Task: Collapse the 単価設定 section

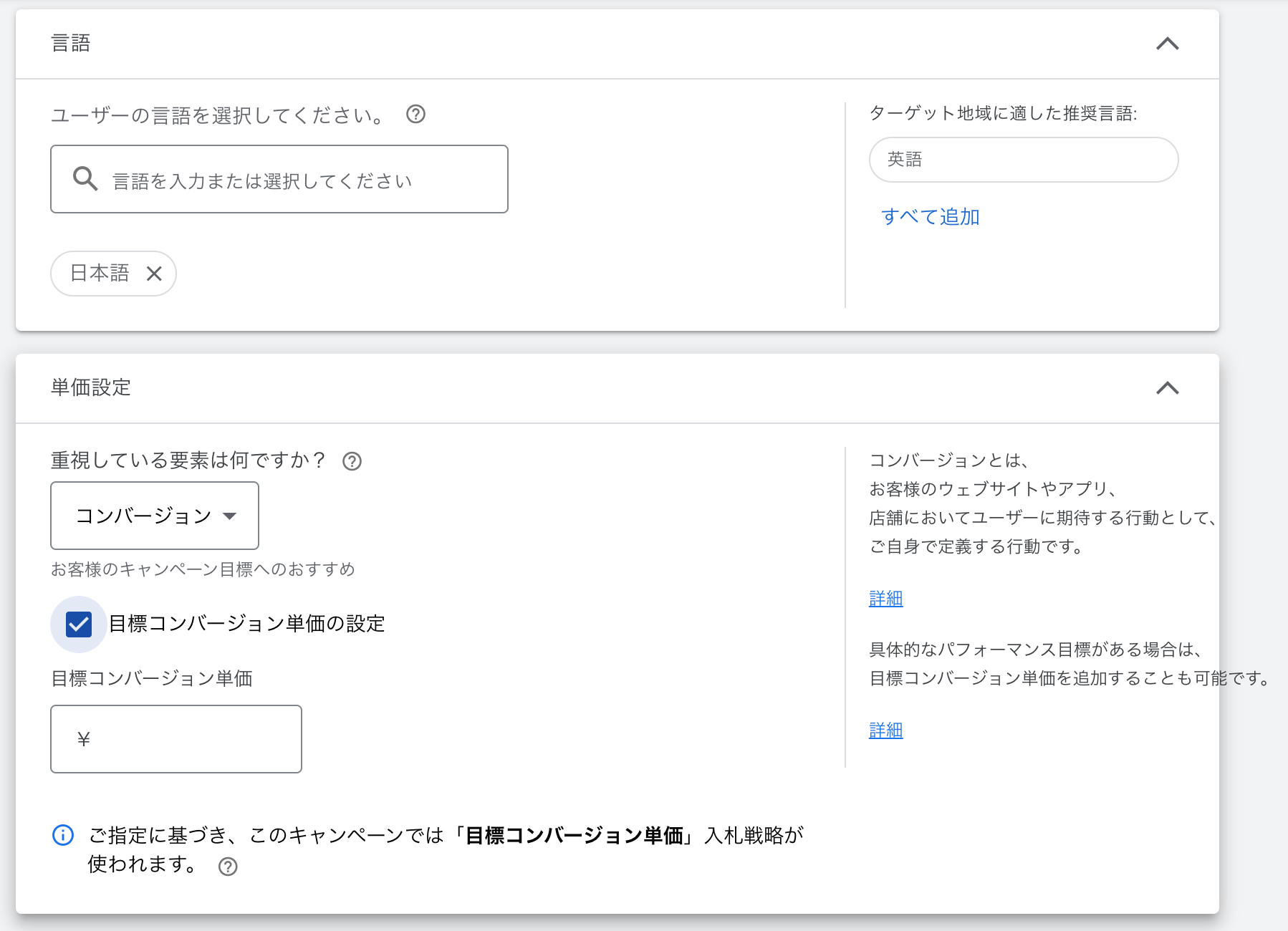Action: [x=1167, y=388]
